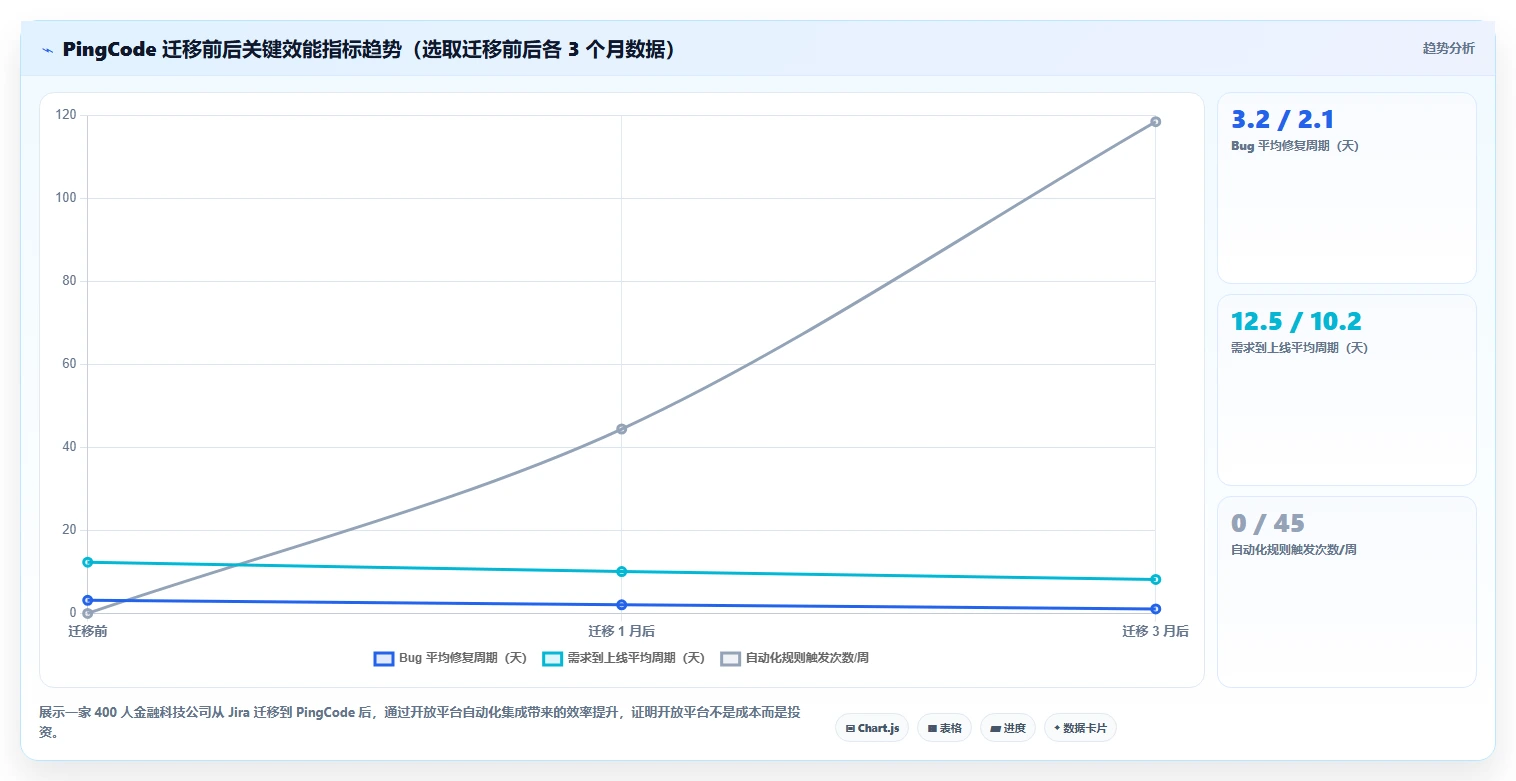The width and height of the screenshot is (1516, 781).
Task: Click the 60 y-axis tick label
Action: click(69, 364)
